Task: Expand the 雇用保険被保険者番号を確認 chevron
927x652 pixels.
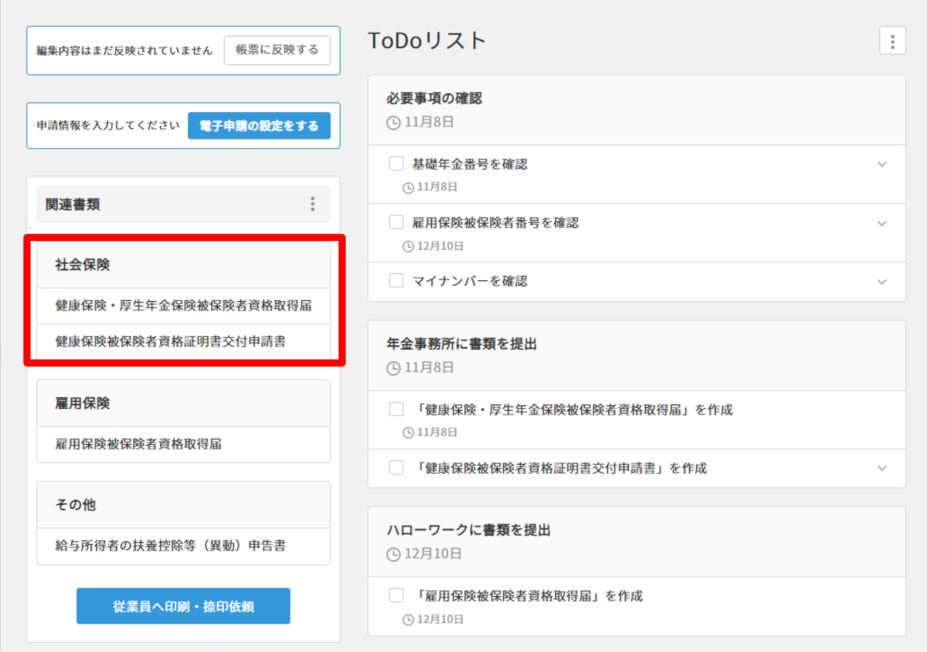Action: [881, 223]
